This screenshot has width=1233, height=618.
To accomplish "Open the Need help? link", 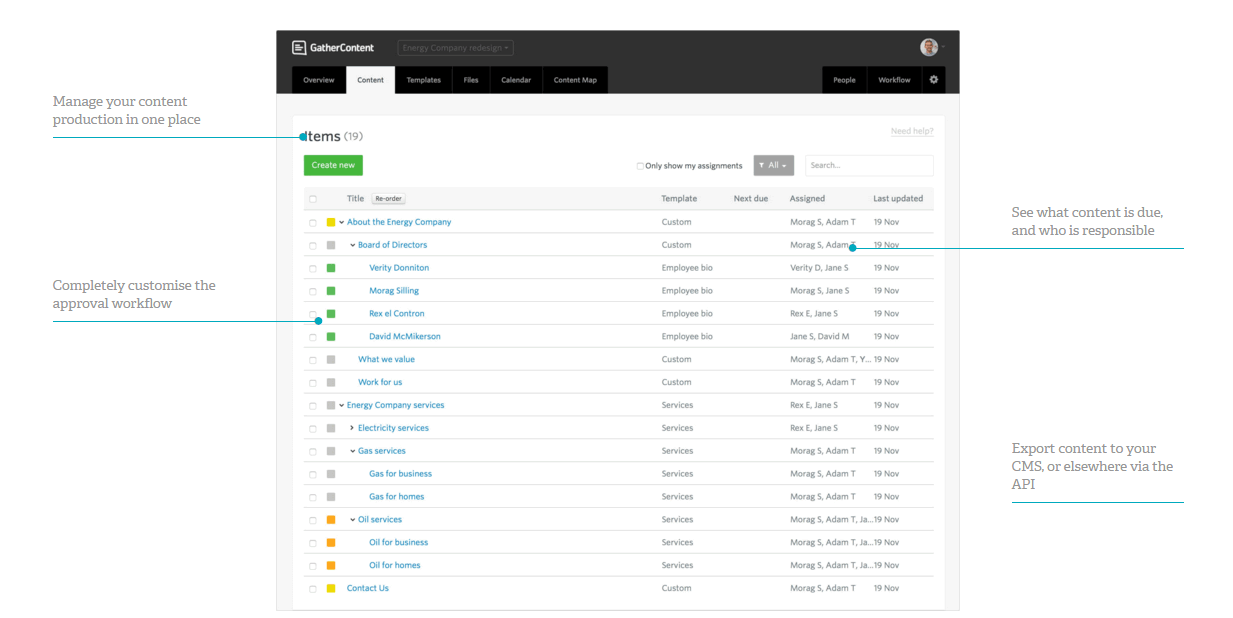I will click(912, 131).
